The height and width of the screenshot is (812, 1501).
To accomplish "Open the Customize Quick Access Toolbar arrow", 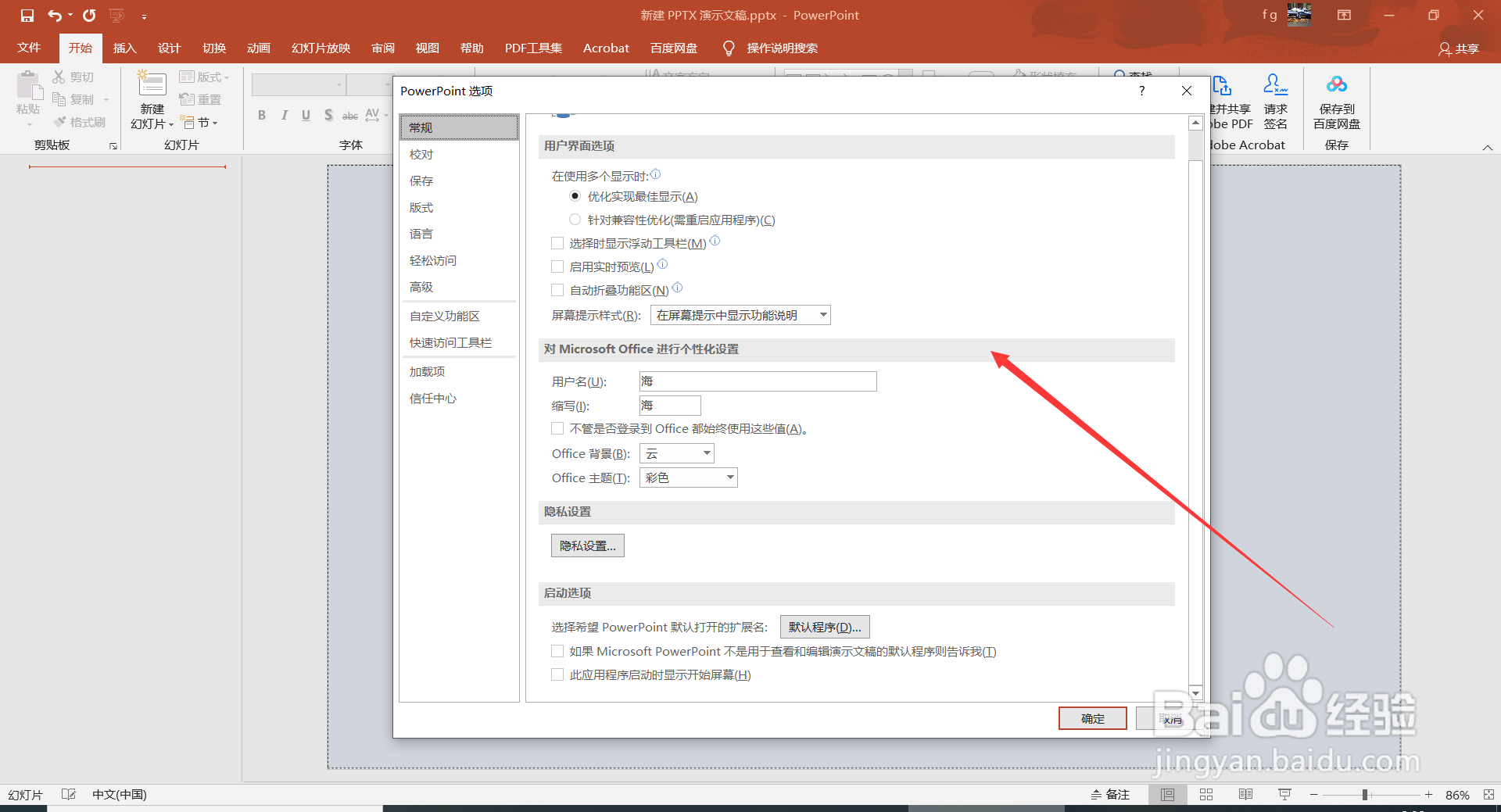I will click(144, 16).
